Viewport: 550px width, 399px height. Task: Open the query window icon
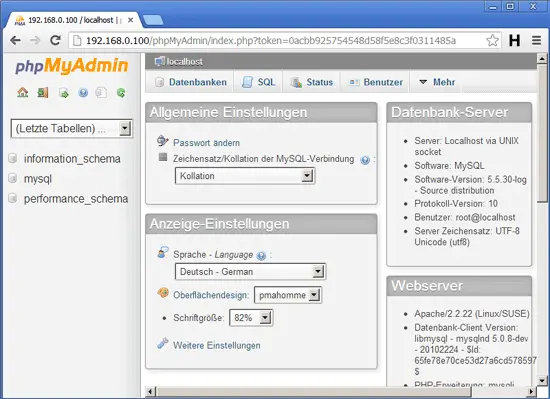point(64,93)
